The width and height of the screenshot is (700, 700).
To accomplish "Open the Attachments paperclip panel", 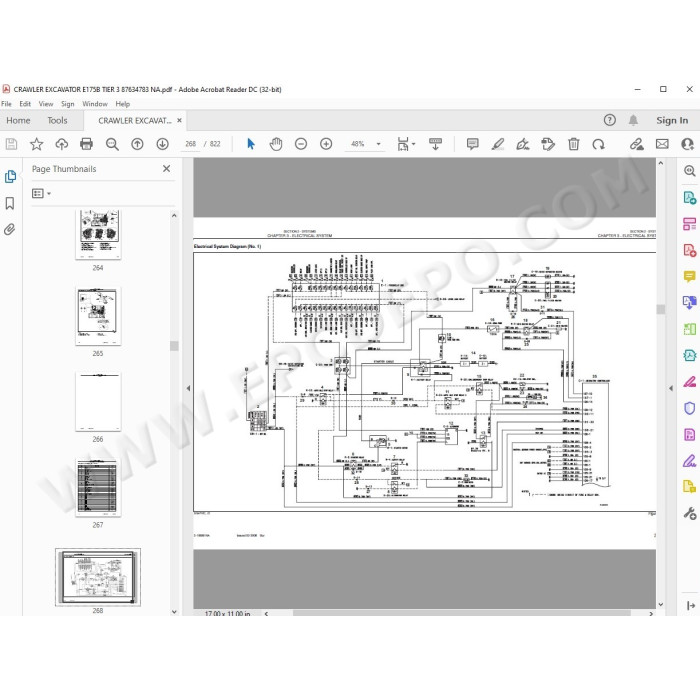I will [x=9, y=229].
